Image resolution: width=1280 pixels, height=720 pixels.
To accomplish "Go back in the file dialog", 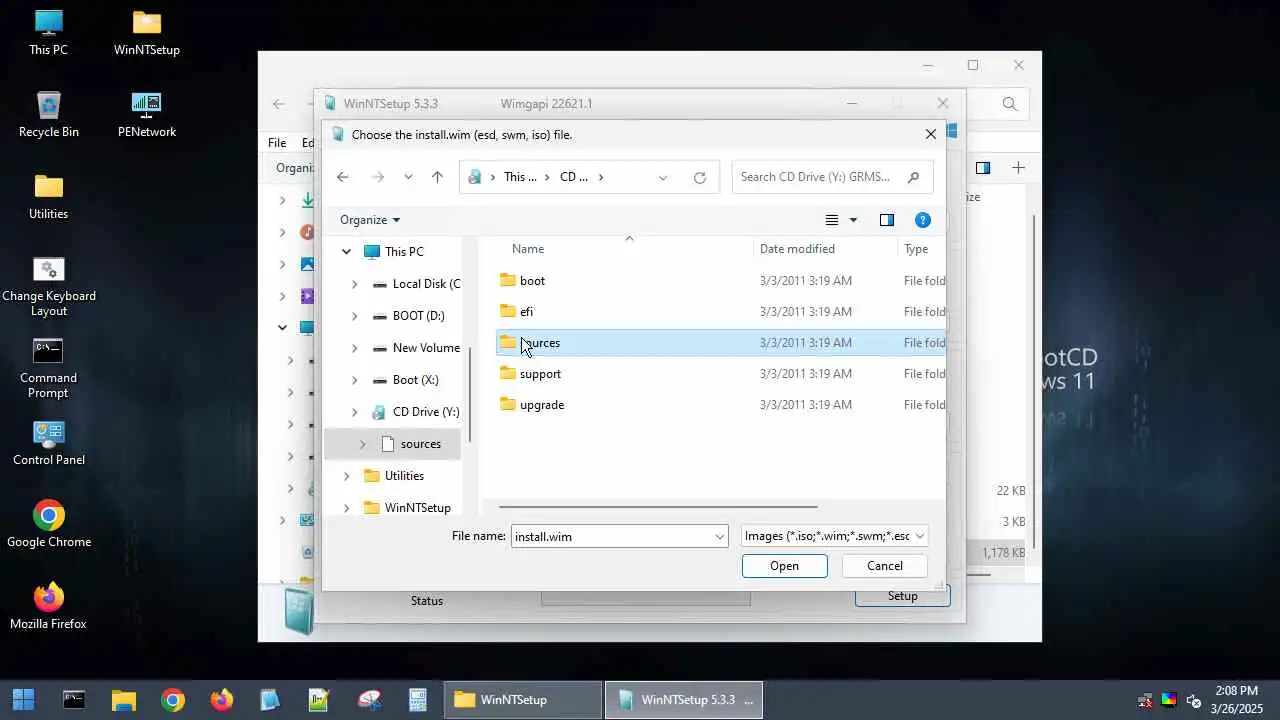I will (x=343, y=177).
